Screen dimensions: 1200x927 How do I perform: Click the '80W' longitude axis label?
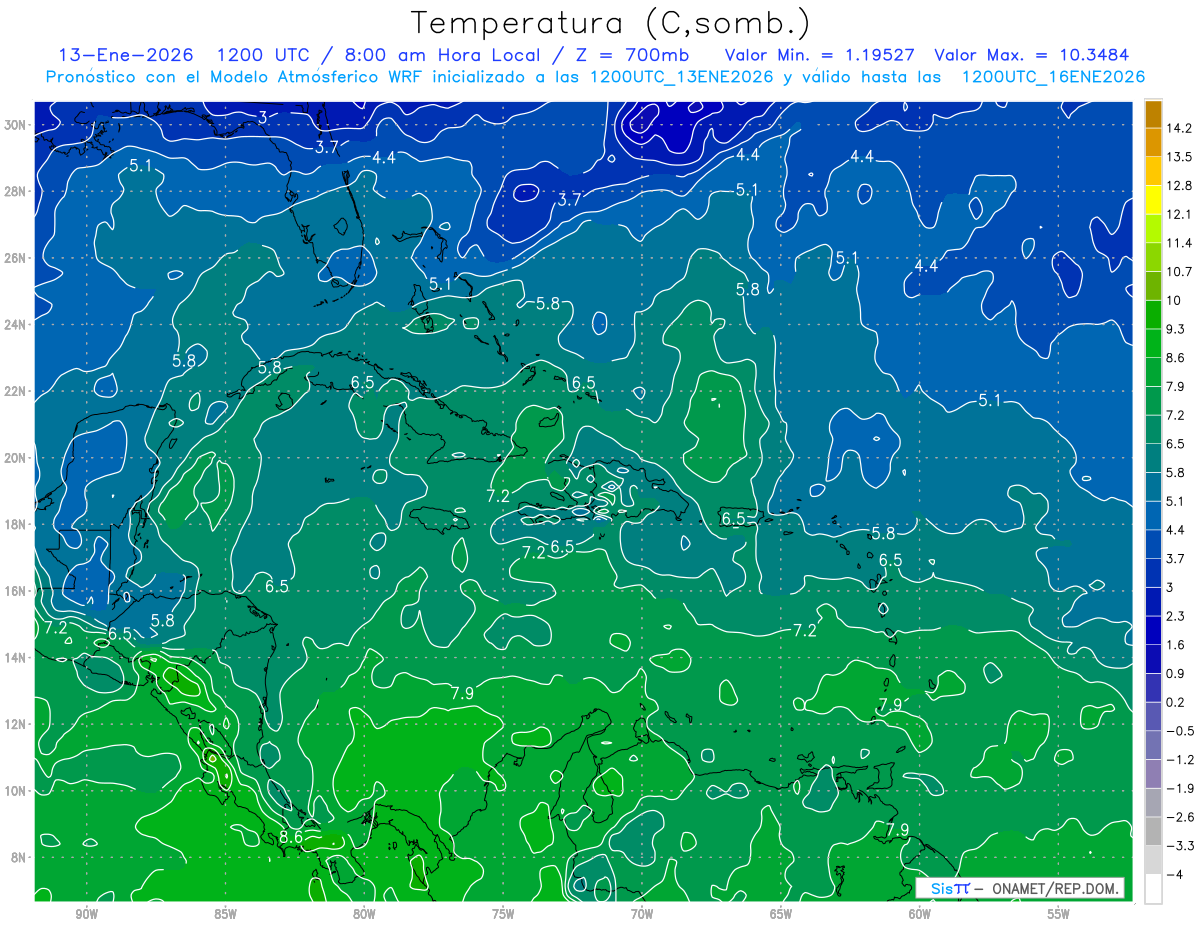[x=364, y=914]
